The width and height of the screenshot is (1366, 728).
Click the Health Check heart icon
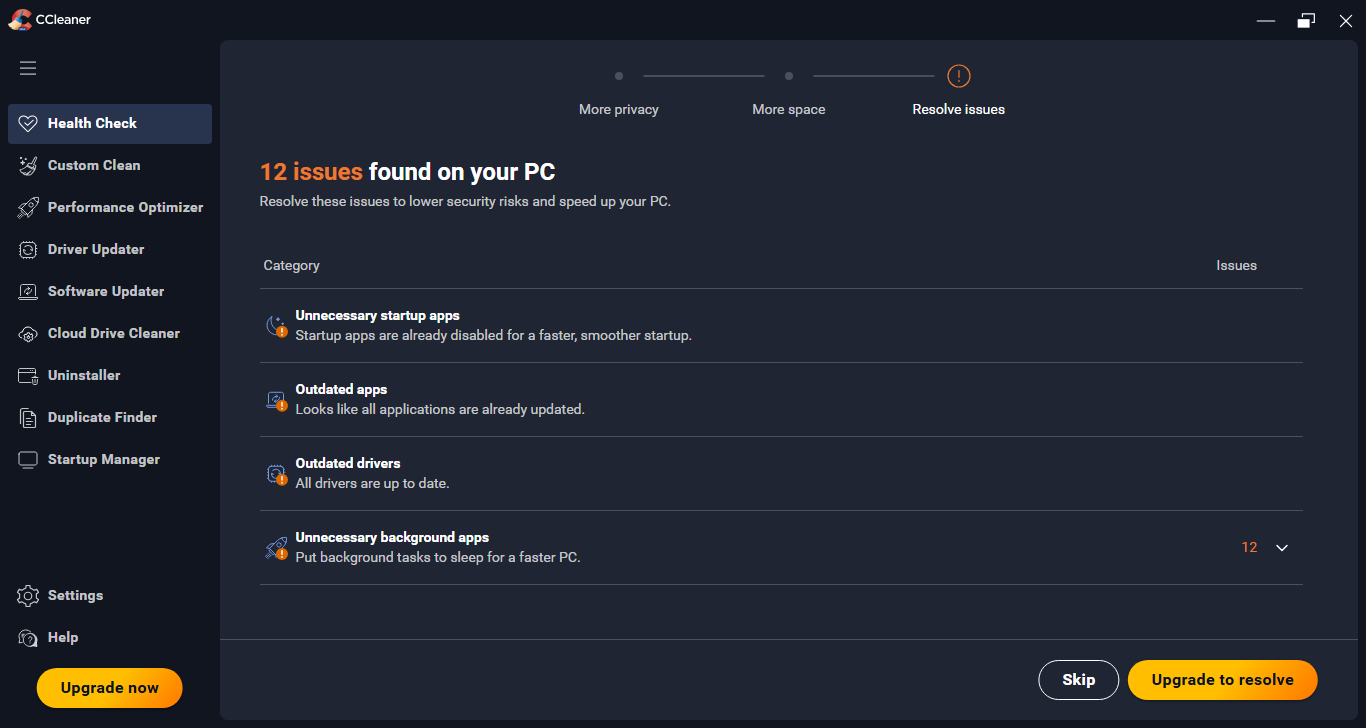(28, 124)
